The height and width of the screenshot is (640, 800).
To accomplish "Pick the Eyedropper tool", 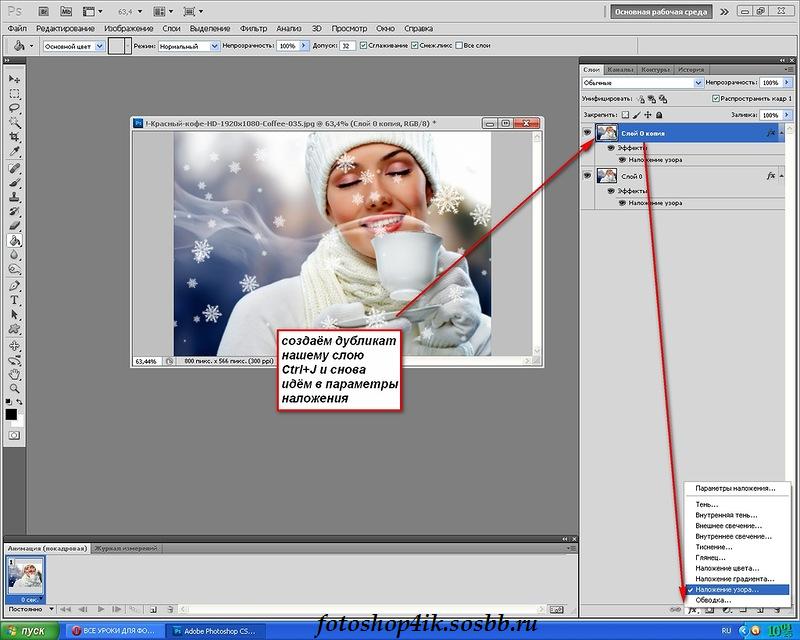I will pyautogui.click(x=14, y=152).
